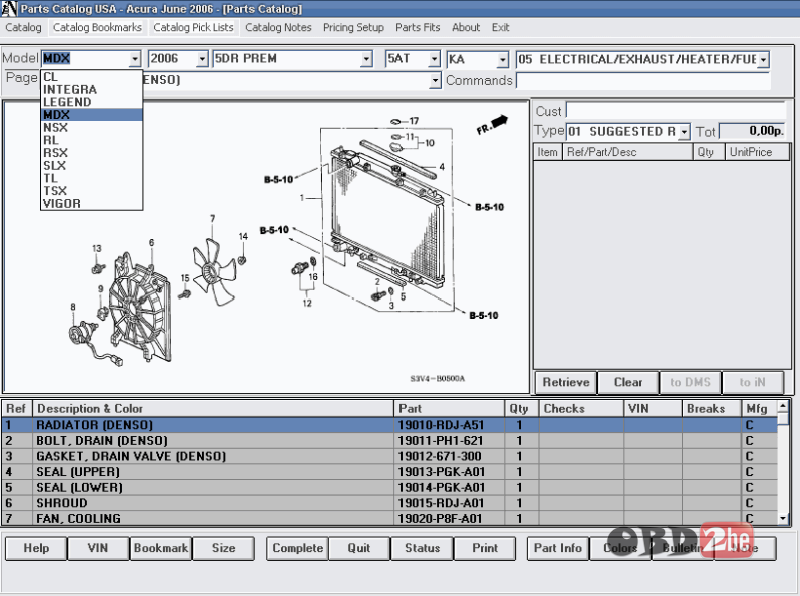This screenshot has height=596, width=800.
Task: Click the Cust input field
Action: (676, 111)
